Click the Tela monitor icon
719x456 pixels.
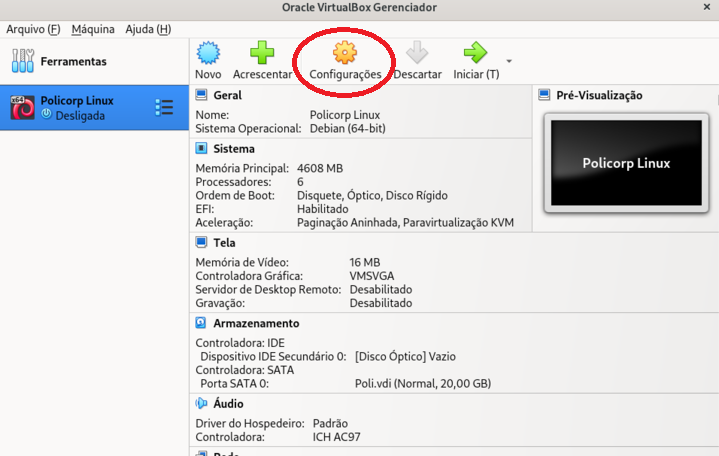pyautogui.click(x=201, y=242)
